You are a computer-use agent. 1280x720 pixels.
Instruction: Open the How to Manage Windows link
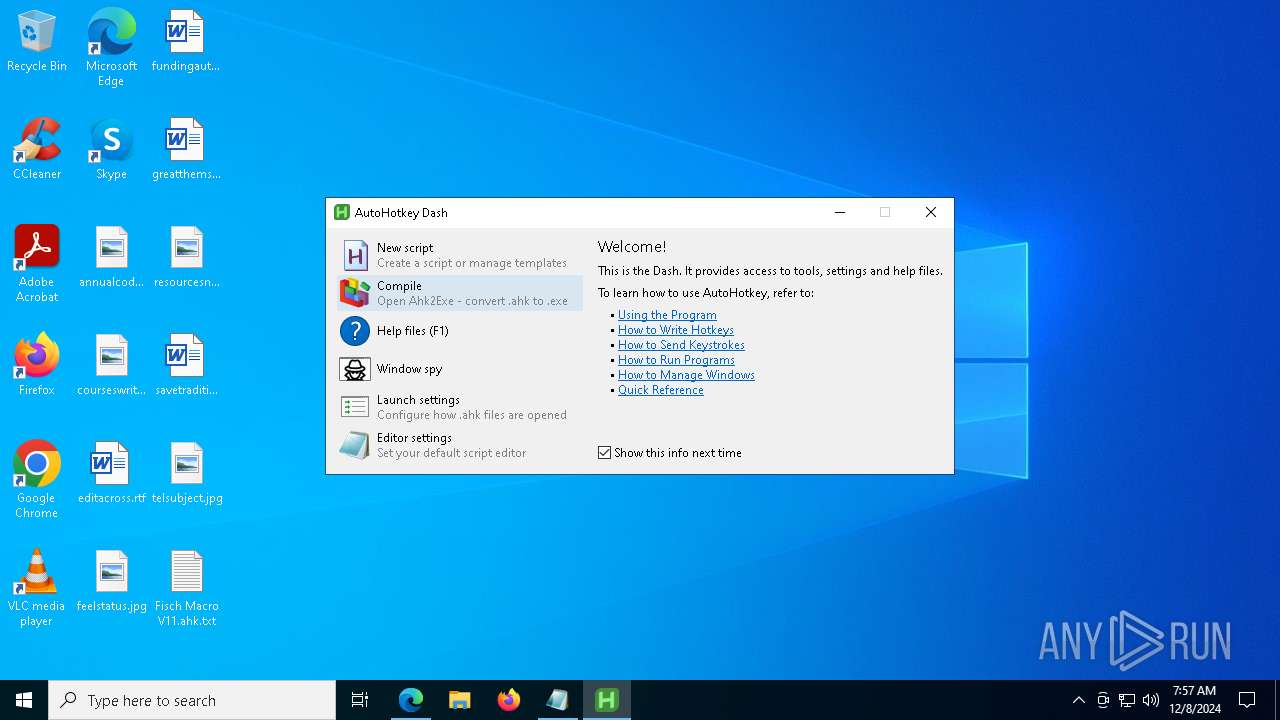pyautogui.click(x=686, y=375)
